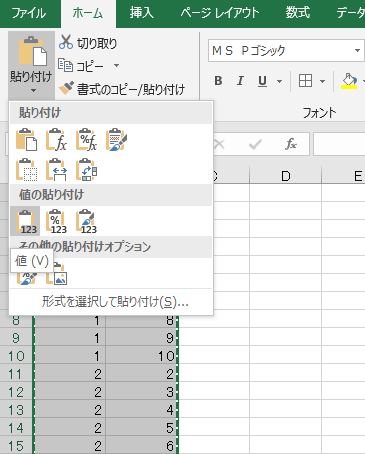Click the standard Paste icon in menu
The image size is (365, 454).
pos(26,140)
